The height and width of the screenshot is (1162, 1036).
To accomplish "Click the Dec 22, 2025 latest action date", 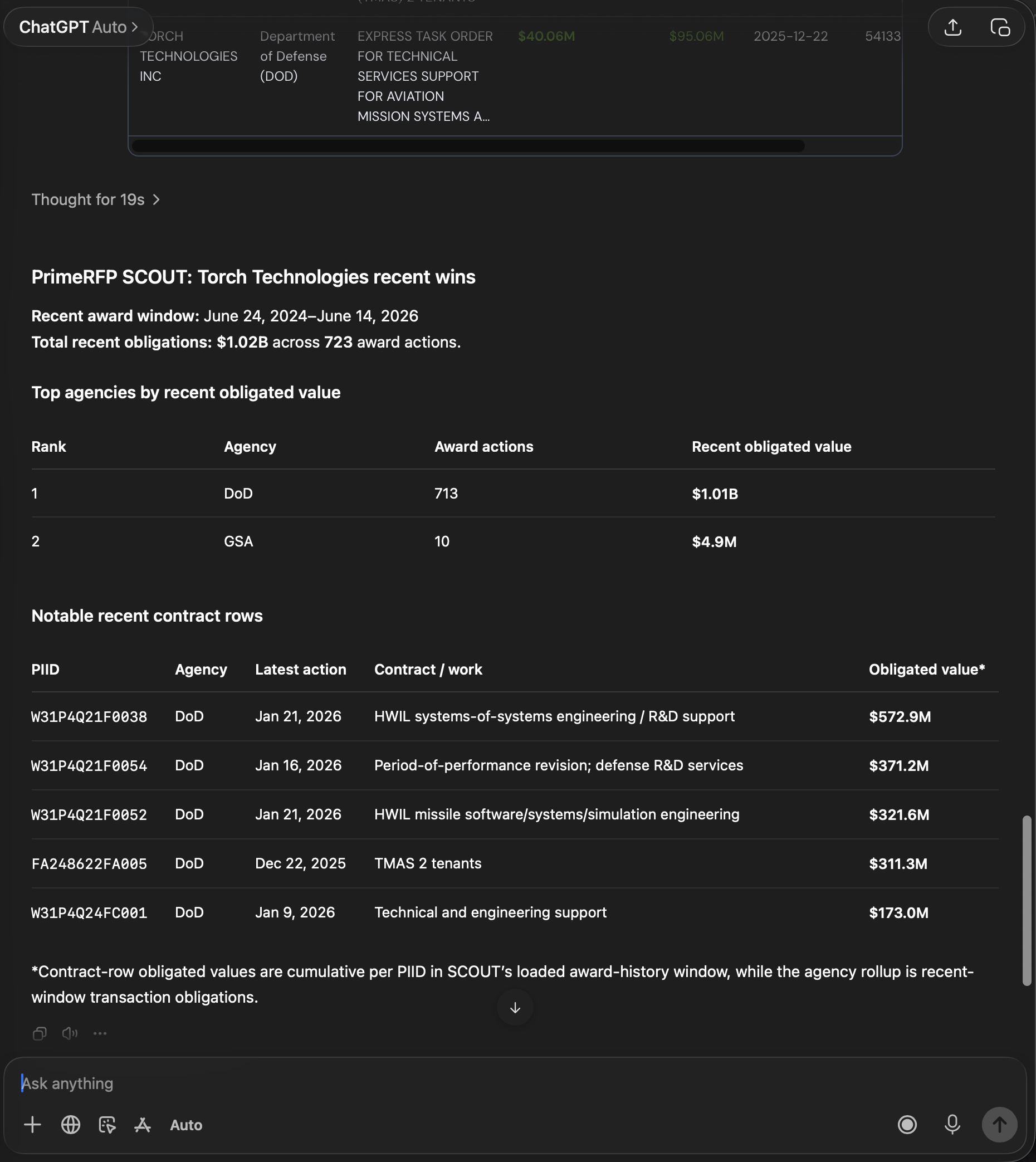I will (300, 863).
